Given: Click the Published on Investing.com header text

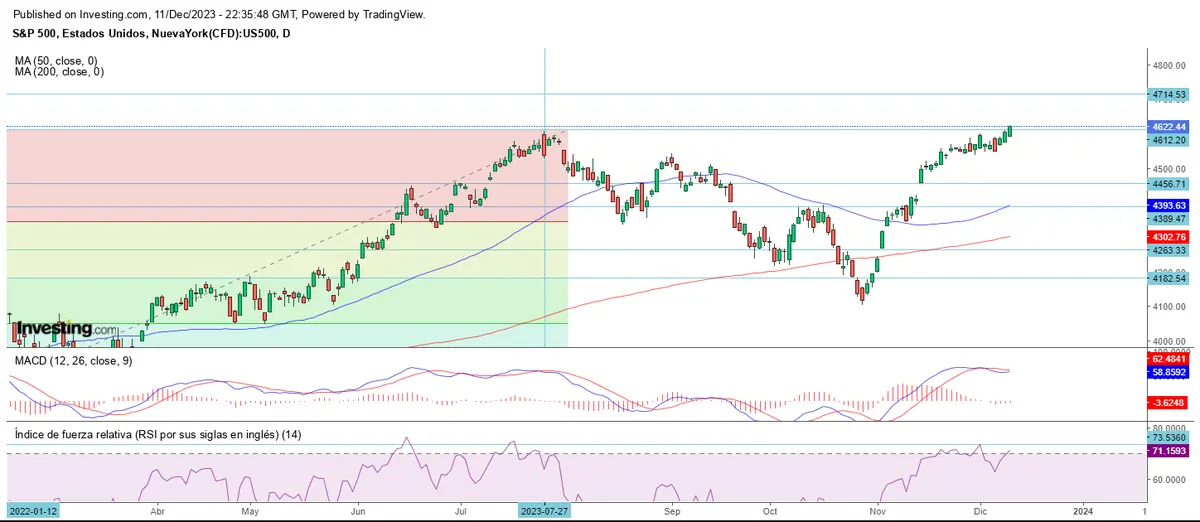Looking at the screenshot, I should coord(220,15).
